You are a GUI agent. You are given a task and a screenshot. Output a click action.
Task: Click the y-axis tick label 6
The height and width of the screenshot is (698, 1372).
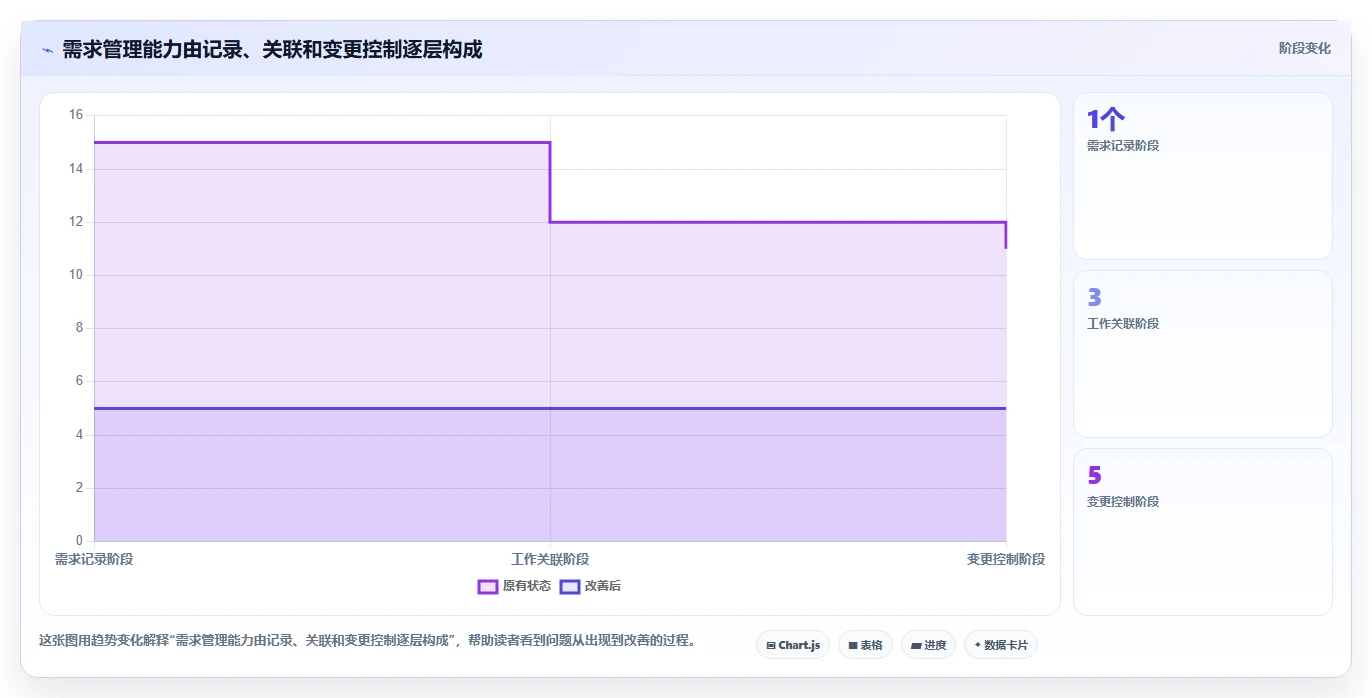coord(80,381)
